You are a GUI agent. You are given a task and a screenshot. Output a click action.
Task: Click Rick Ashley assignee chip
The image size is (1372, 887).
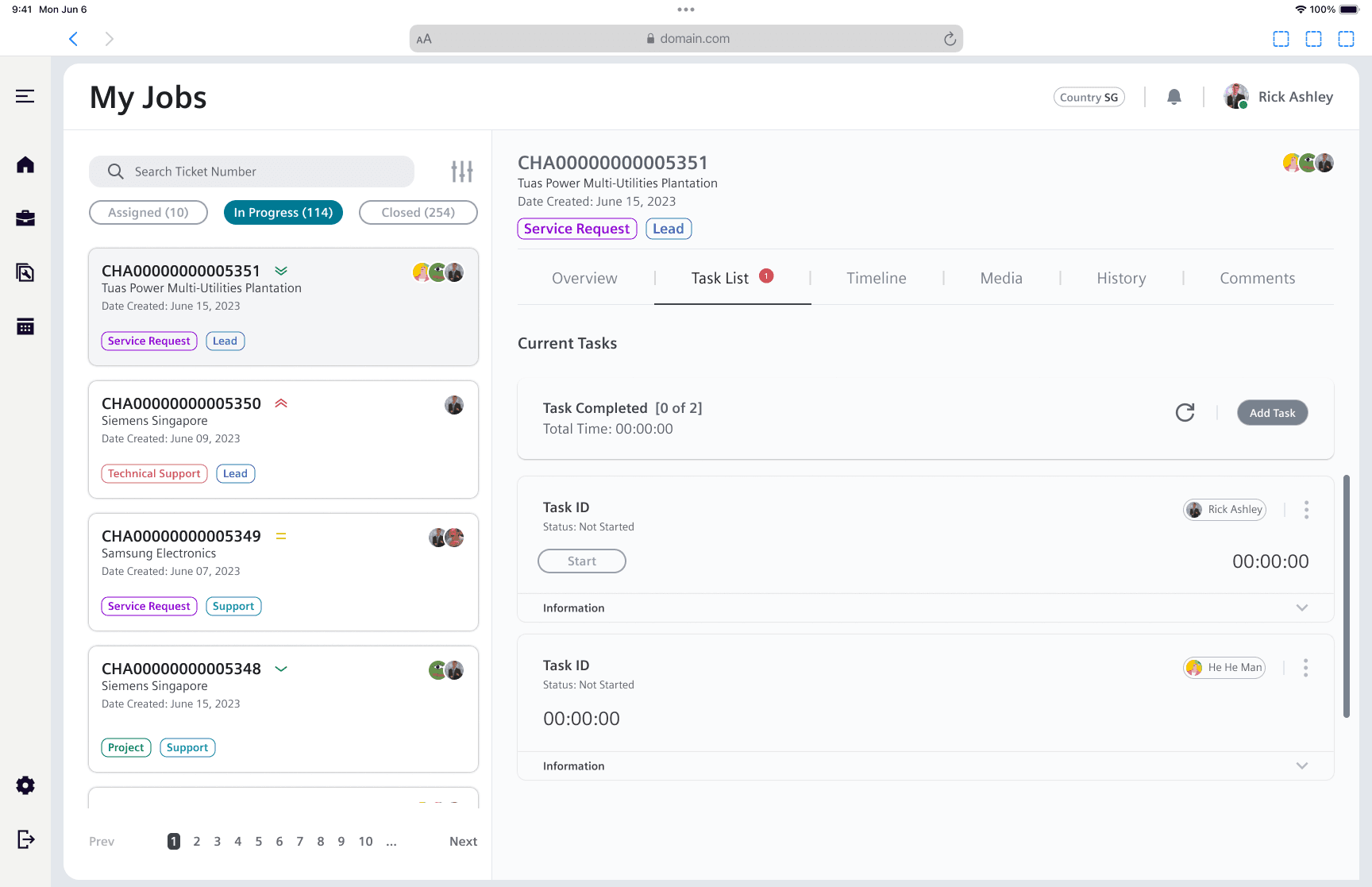1224,510
